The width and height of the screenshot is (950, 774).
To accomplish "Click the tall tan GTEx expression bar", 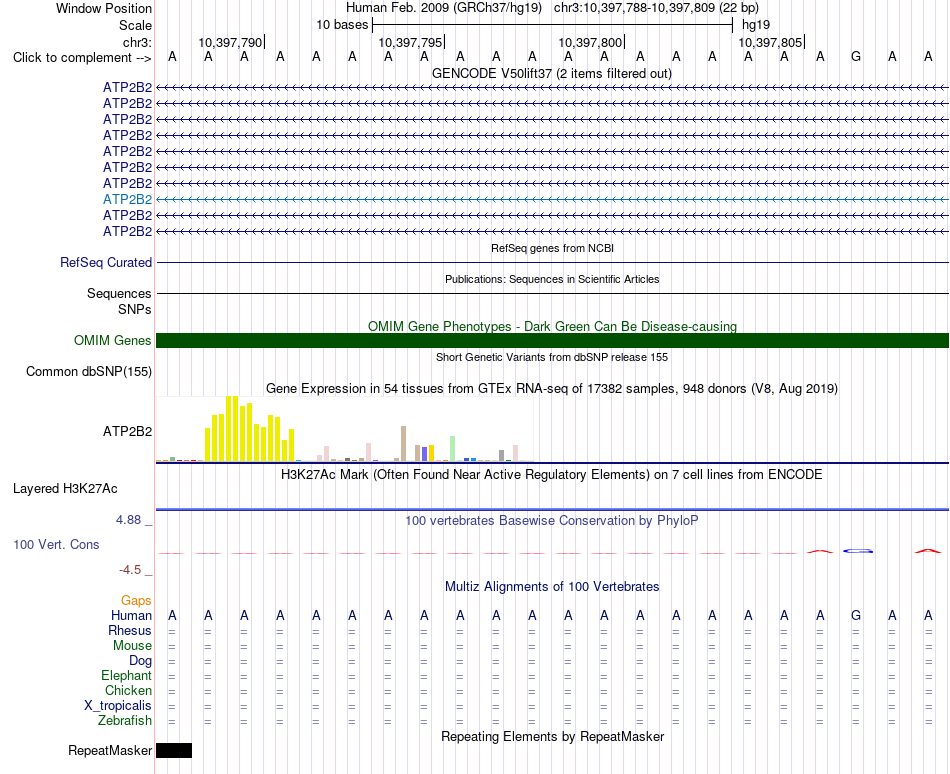I will (x=403, y=444).
